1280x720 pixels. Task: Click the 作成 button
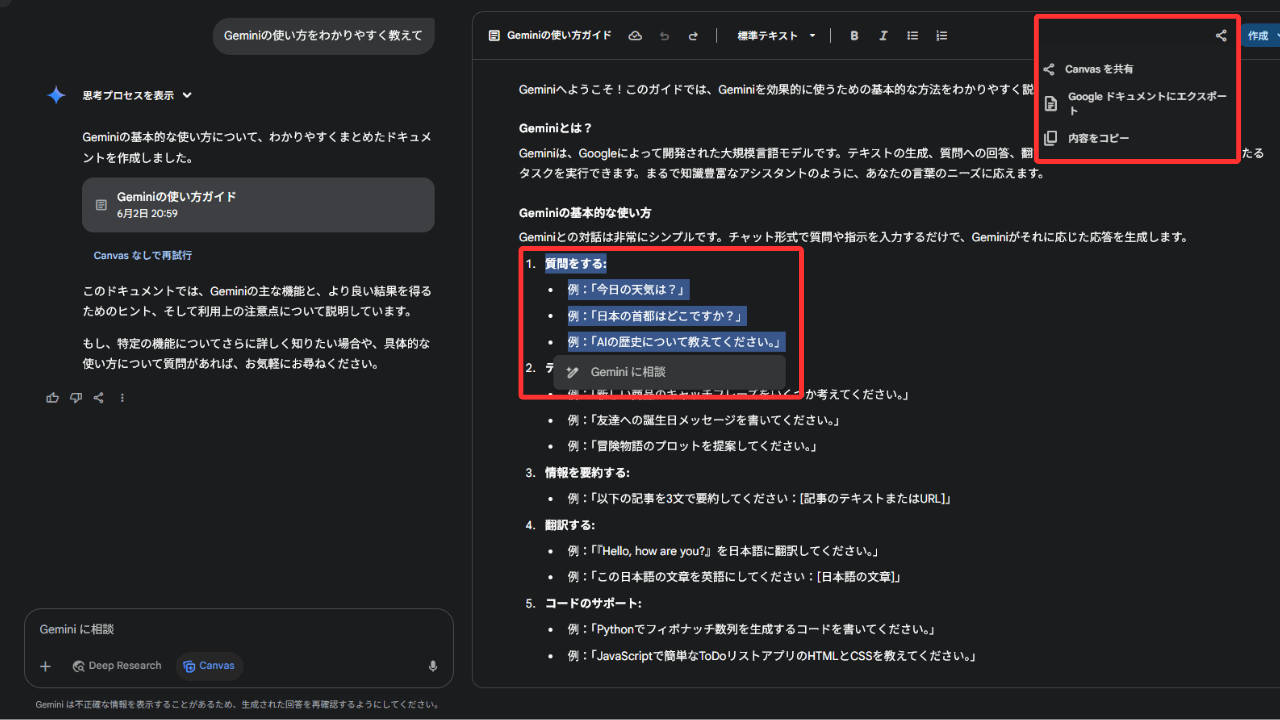(1260, 36)
